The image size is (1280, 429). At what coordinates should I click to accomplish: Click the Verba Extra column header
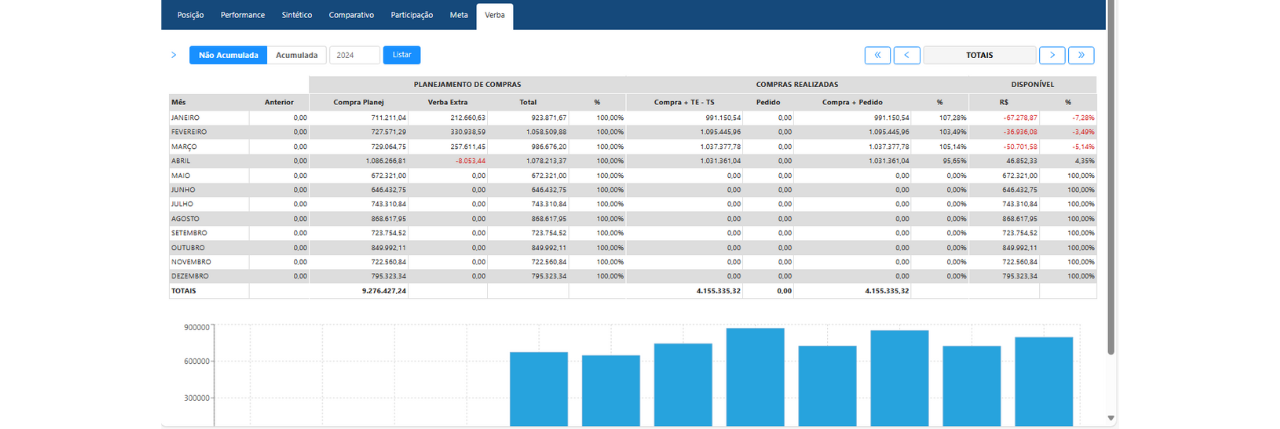[448, 102]
